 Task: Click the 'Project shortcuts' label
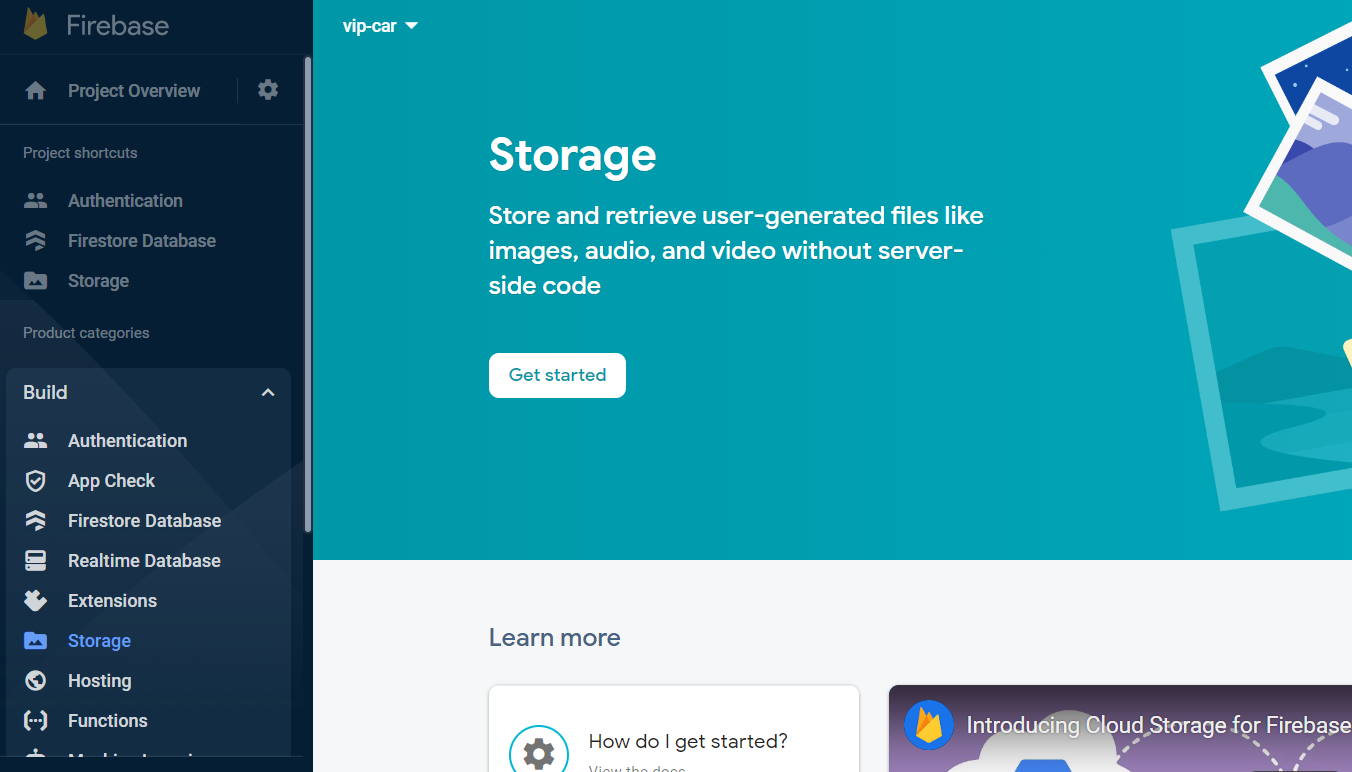80,153
